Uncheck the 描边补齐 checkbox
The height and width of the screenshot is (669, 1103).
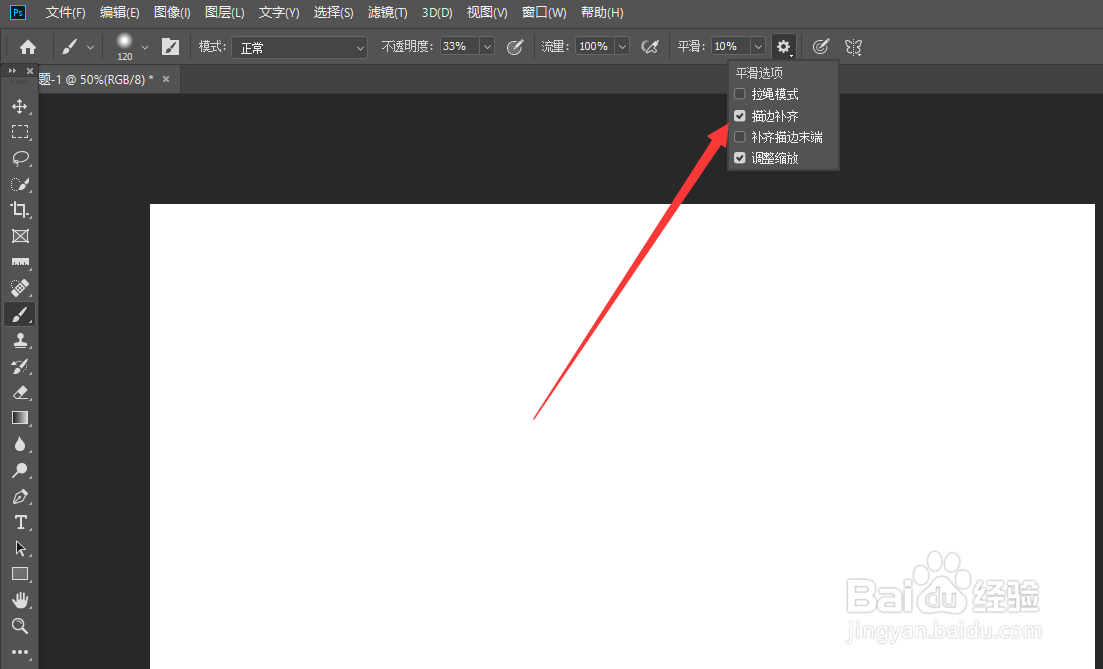(x=739, y=115)
